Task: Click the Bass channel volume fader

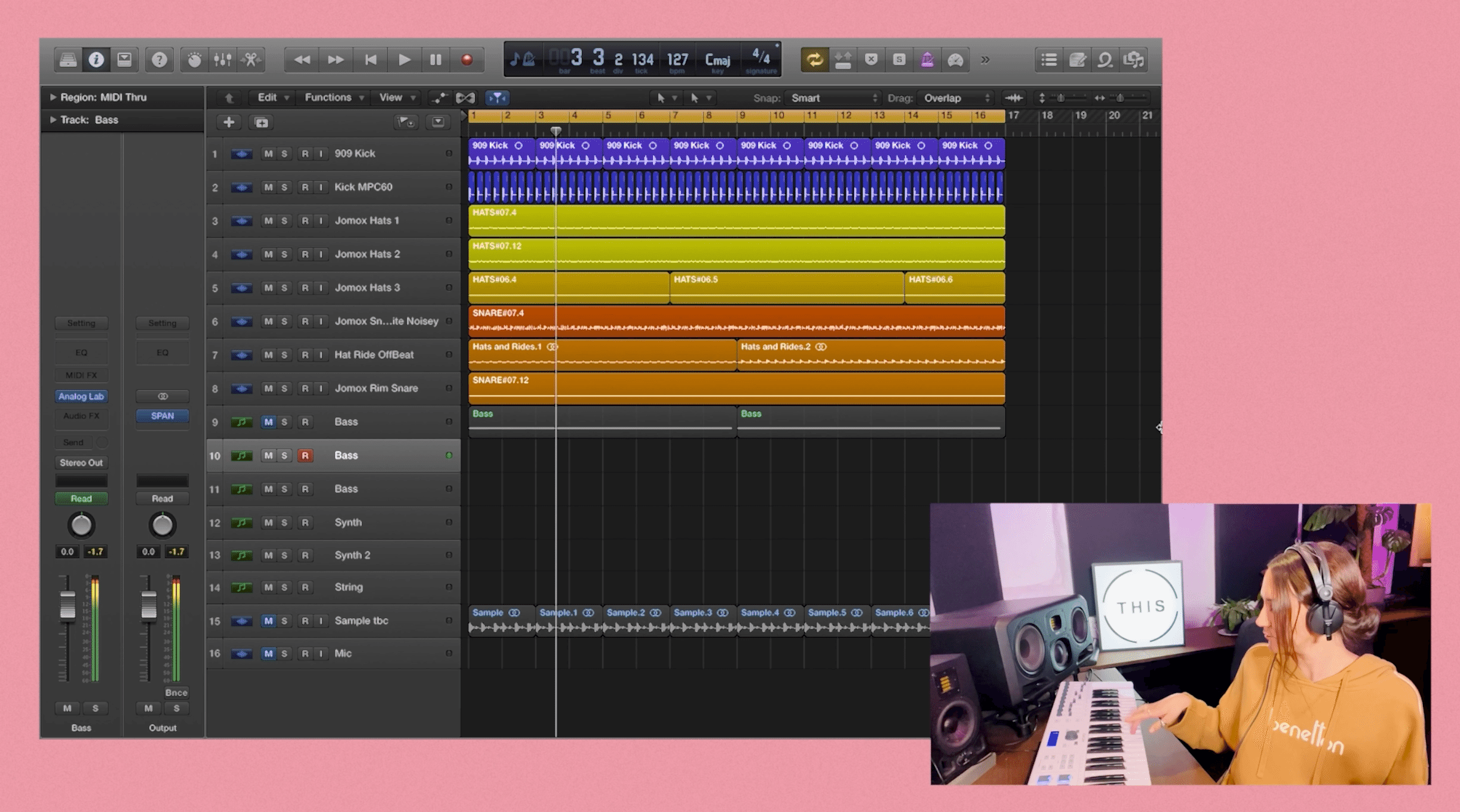Action: (x=68, y=605)
